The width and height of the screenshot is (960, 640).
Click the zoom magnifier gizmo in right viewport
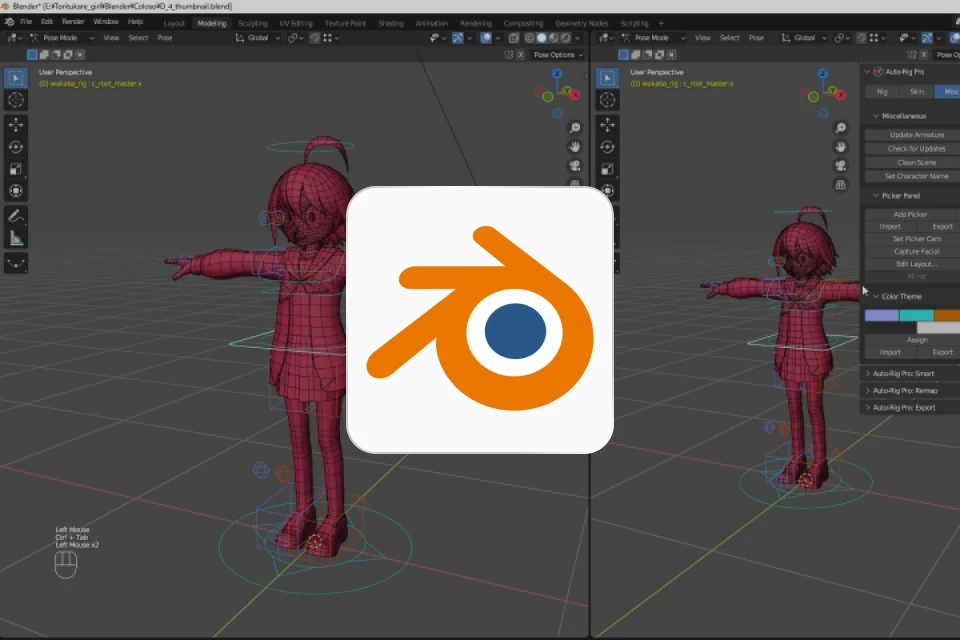click(x=841, y=127)
